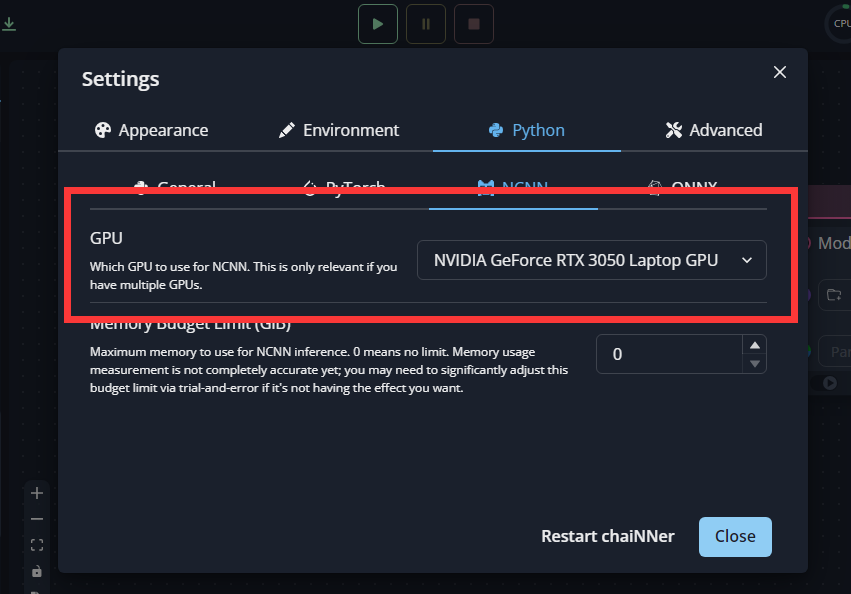Open the GPU selection dropdown

pos(592,260)
